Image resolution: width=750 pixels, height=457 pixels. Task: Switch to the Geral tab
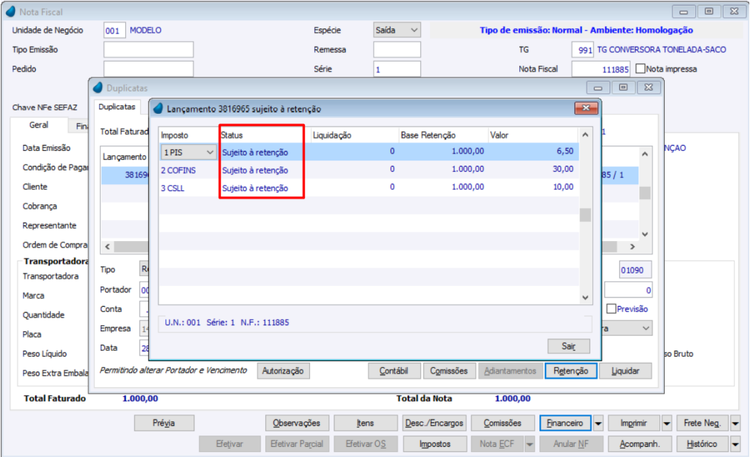38,125
